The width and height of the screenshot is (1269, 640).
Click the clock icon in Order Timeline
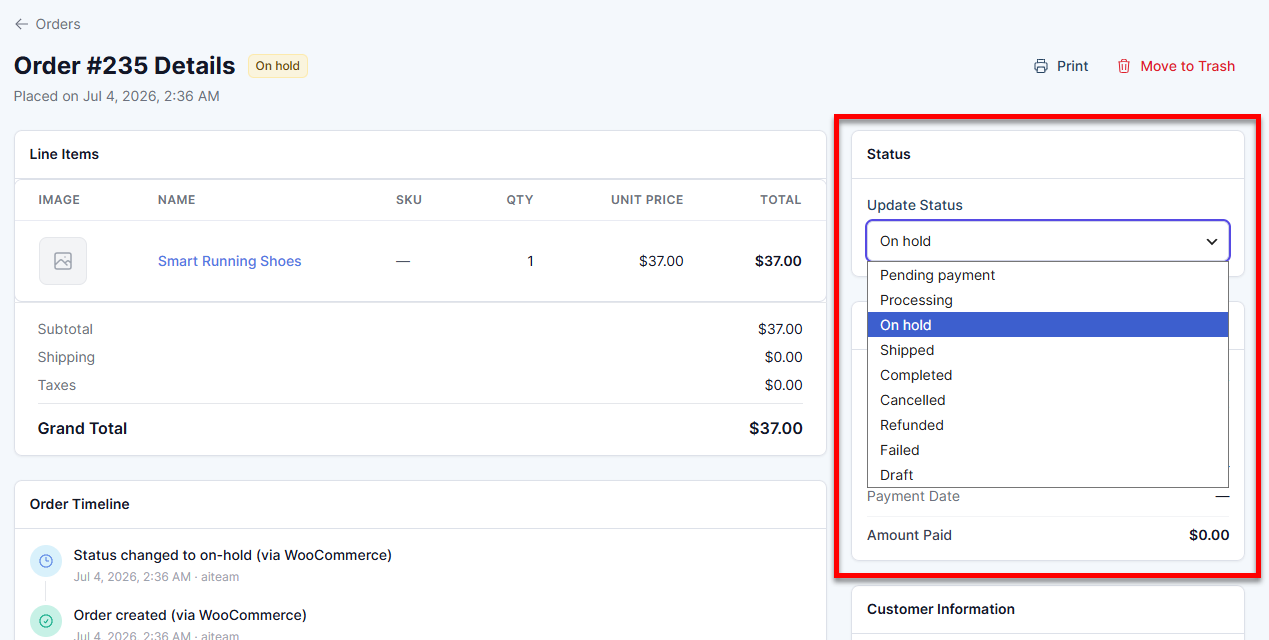46,562
